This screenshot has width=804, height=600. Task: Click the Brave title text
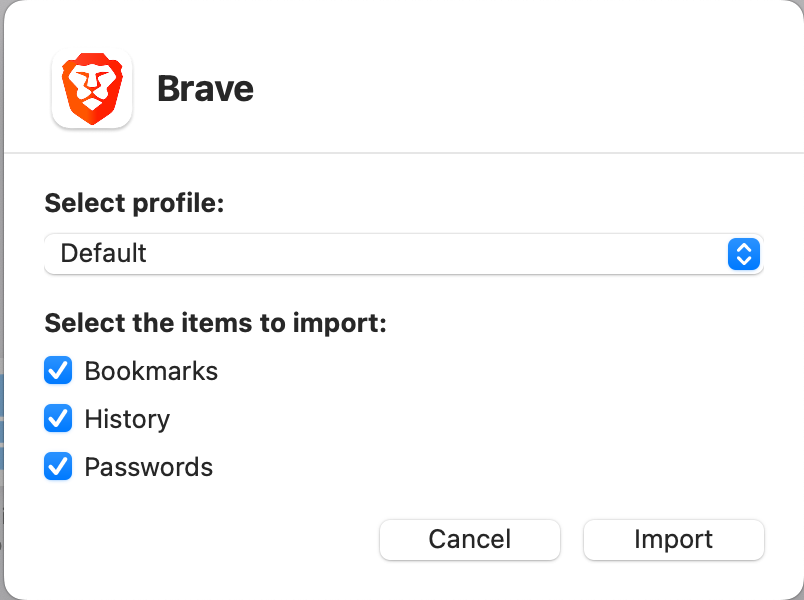pos(204,88)
